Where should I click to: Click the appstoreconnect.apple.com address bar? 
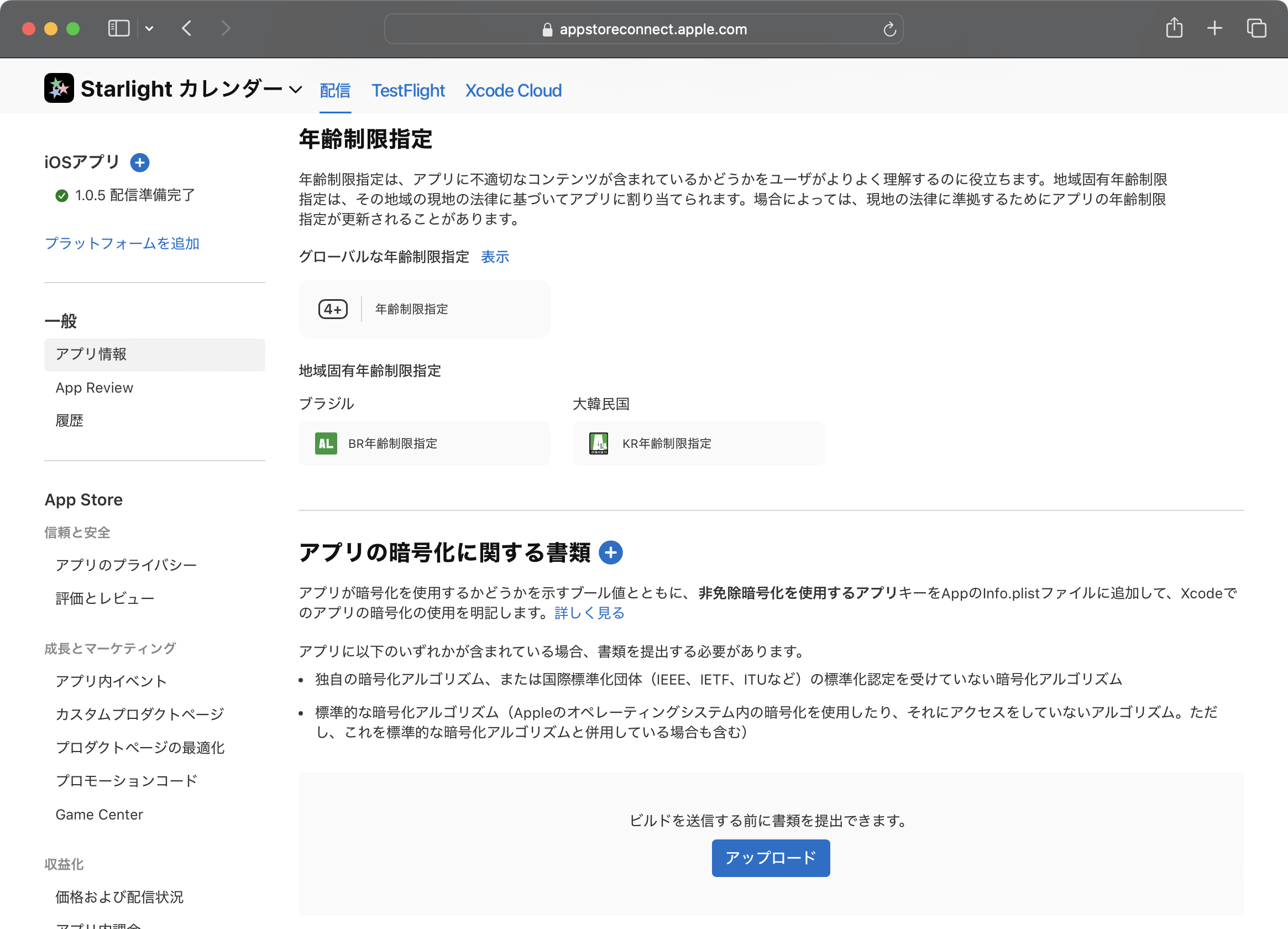pyautogui.click(x=643, y=29)
